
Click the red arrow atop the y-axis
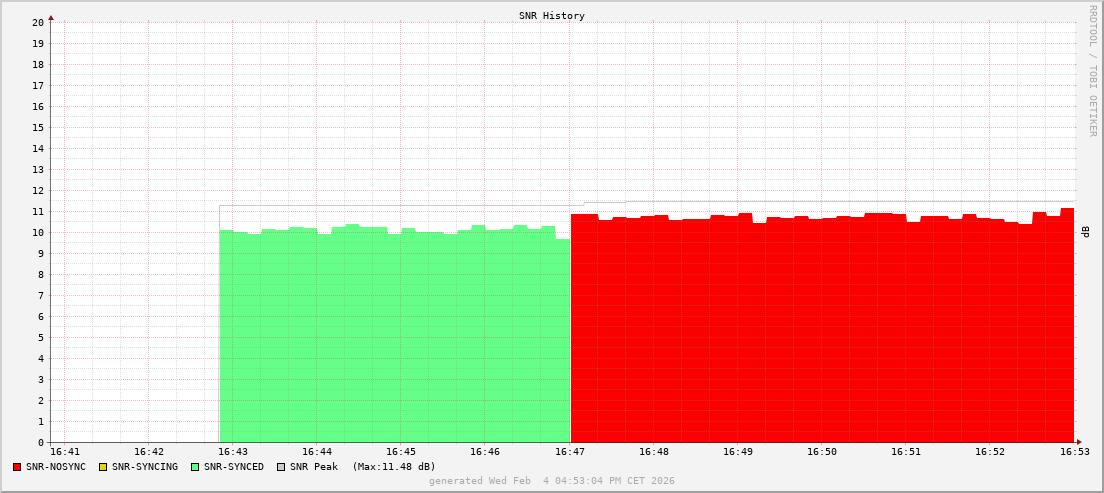pos(51,17)
